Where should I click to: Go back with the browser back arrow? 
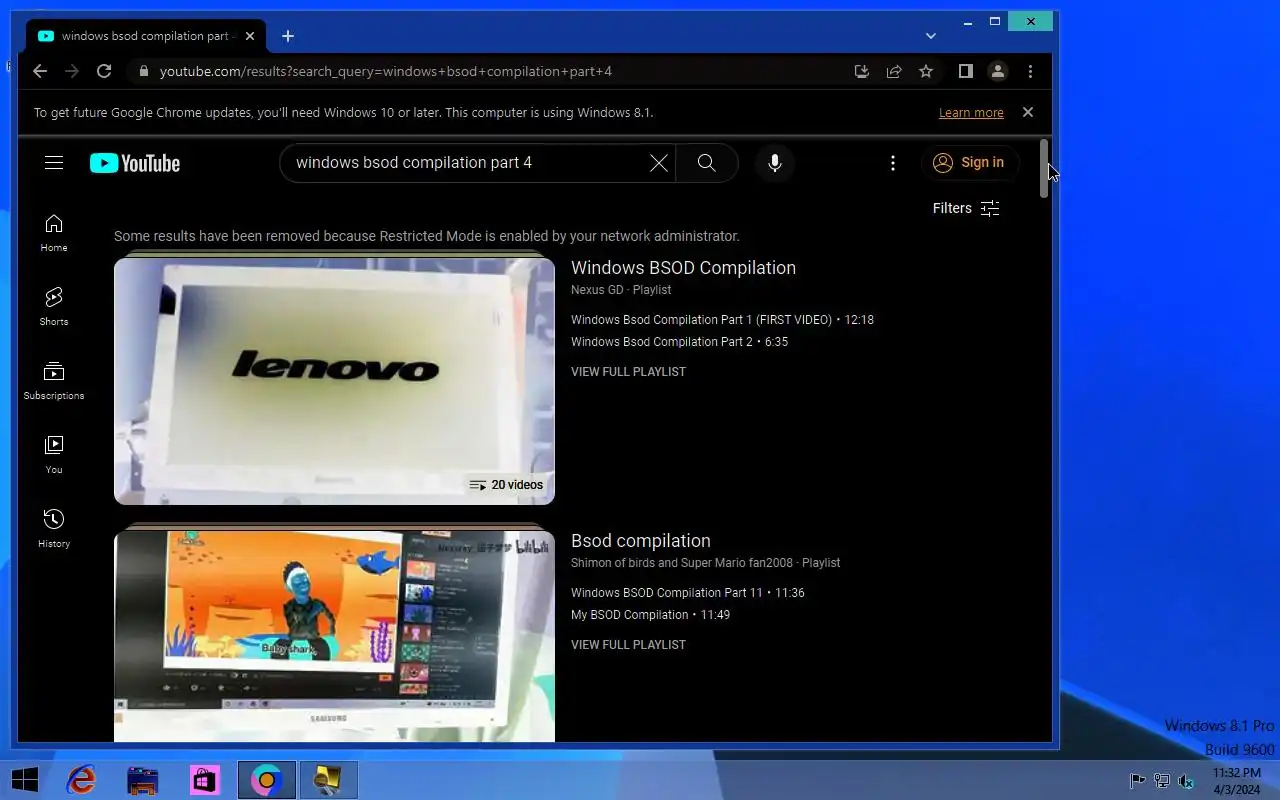(x=39, y=71)
